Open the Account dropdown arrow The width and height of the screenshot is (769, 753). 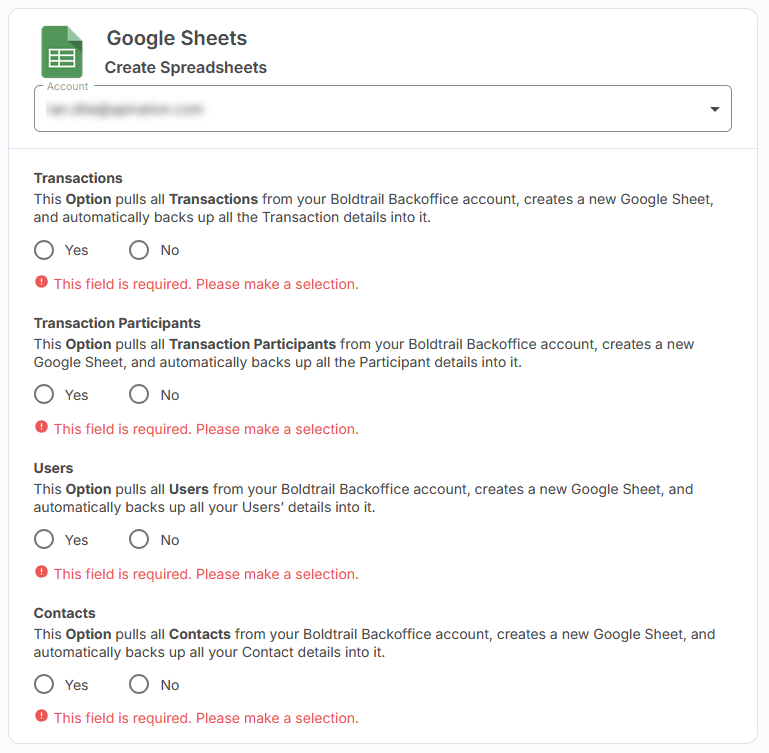pyautogui.click(x=715, y=109)
